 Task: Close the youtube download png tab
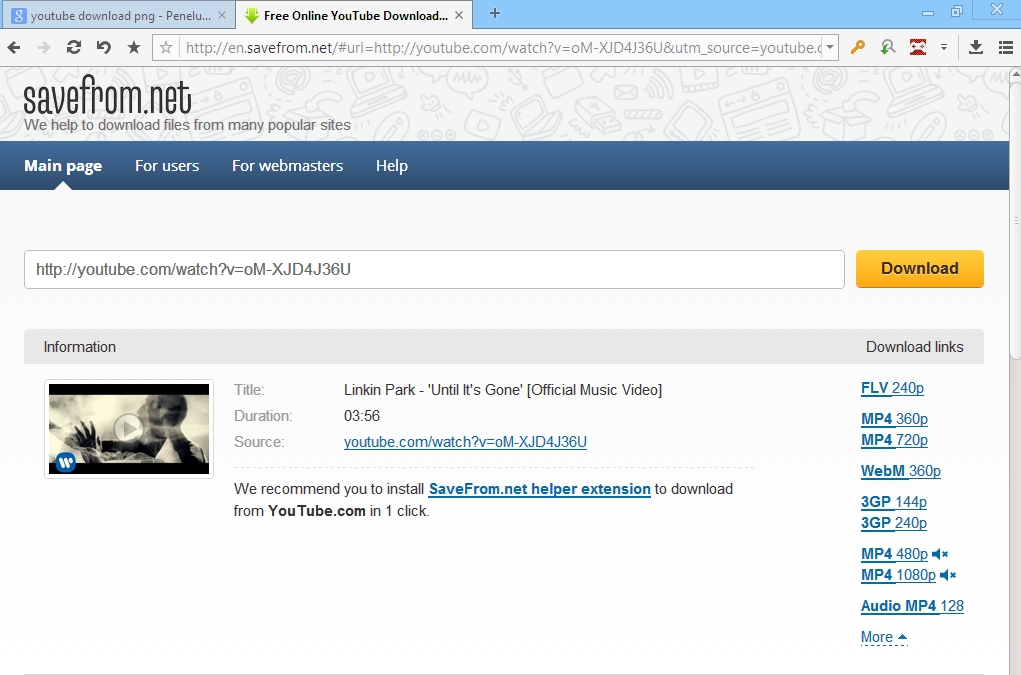(222, 16)
